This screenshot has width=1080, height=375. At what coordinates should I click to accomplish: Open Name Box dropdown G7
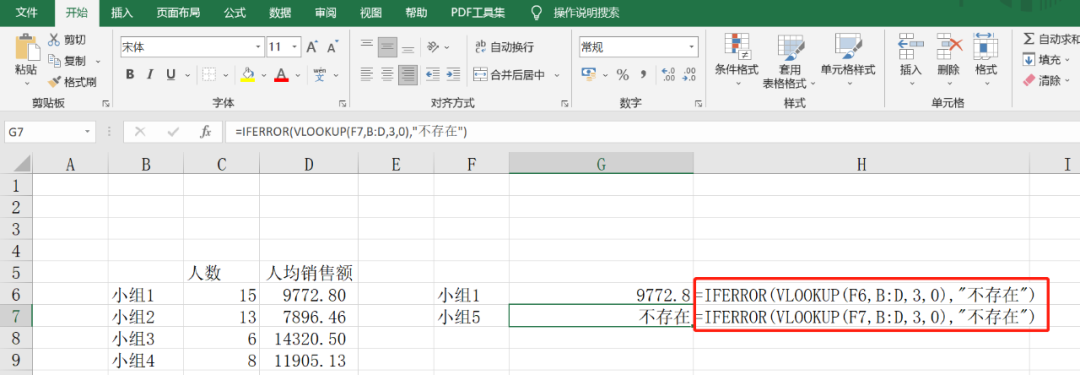point(87,132)
